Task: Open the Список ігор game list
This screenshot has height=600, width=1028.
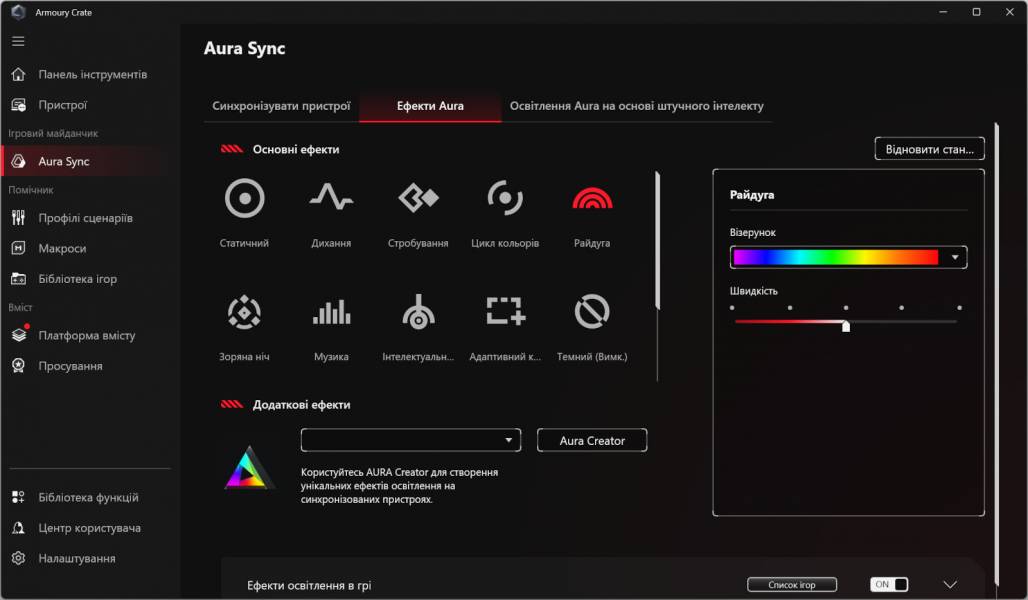Action: pyautogui.click(x=792, y=584)
